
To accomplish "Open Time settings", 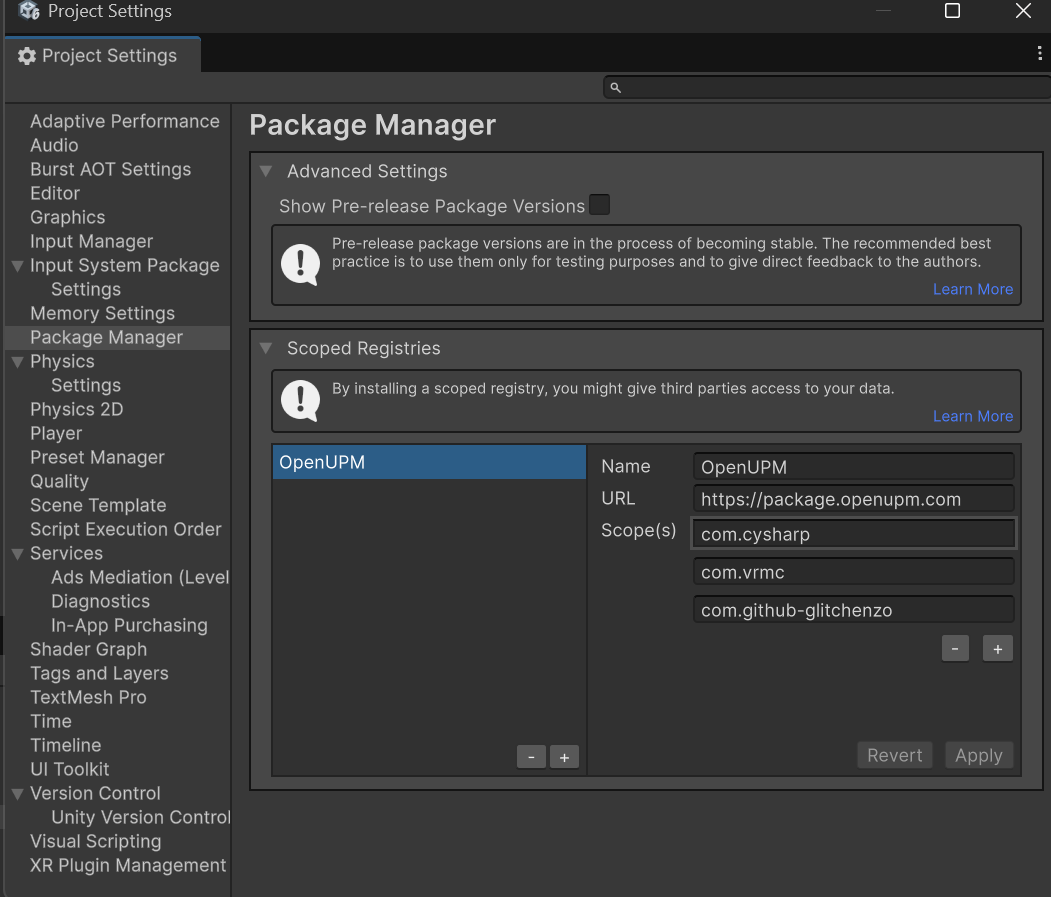I will (x=51, y=722).
